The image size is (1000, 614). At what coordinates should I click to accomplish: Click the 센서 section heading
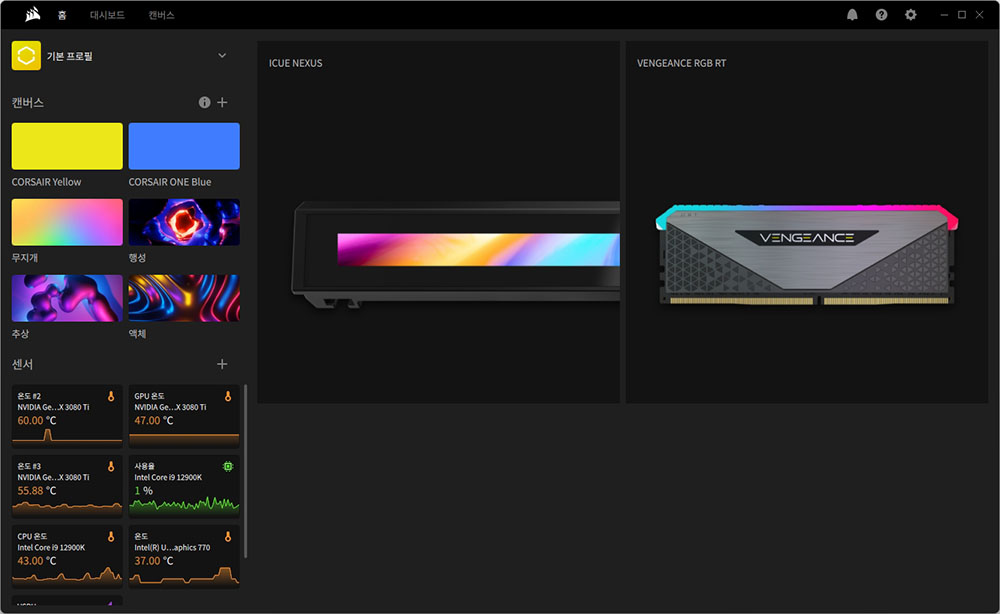tap(22, 364)
